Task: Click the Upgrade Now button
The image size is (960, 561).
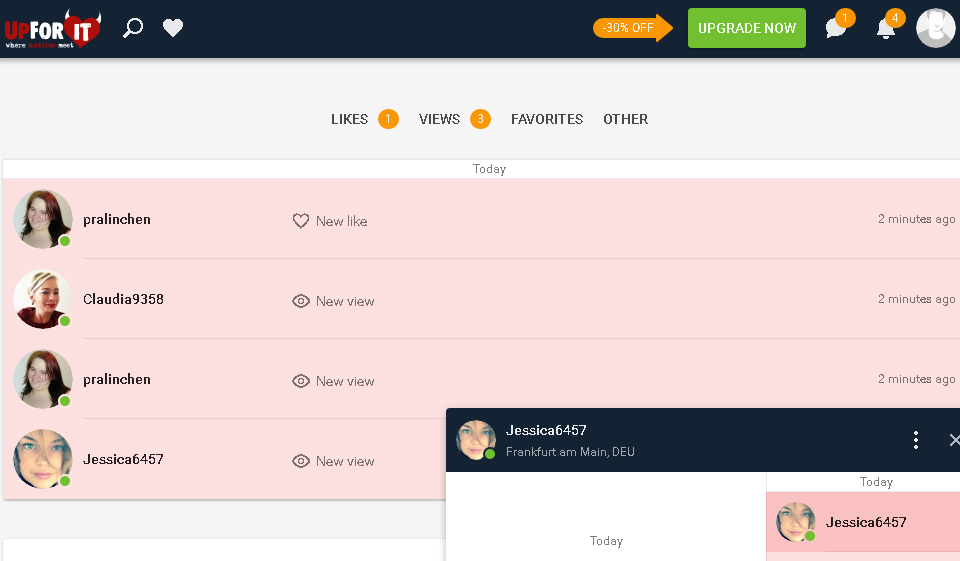Action: click(x=746, y=28)
